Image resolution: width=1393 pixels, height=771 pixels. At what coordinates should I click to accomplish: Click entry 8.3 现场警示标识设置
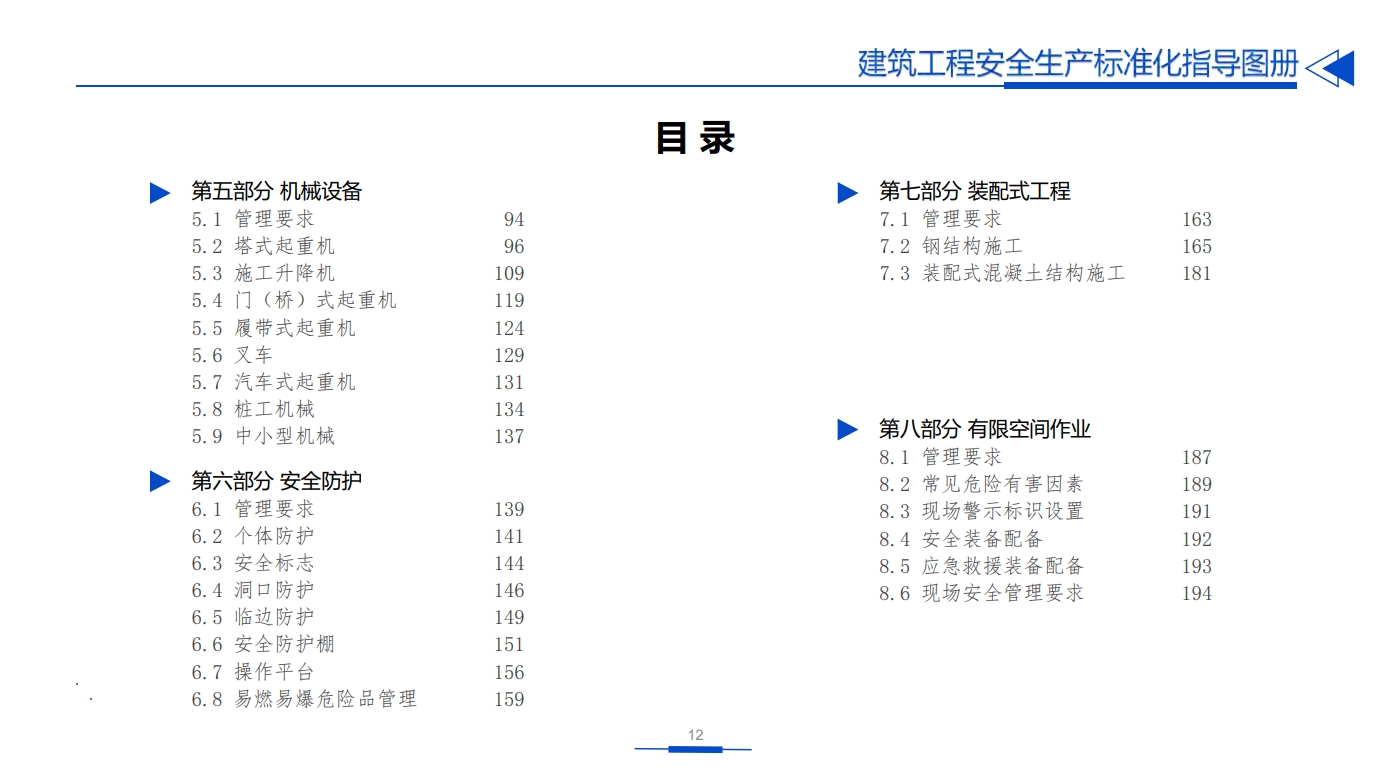click(981, 511)
